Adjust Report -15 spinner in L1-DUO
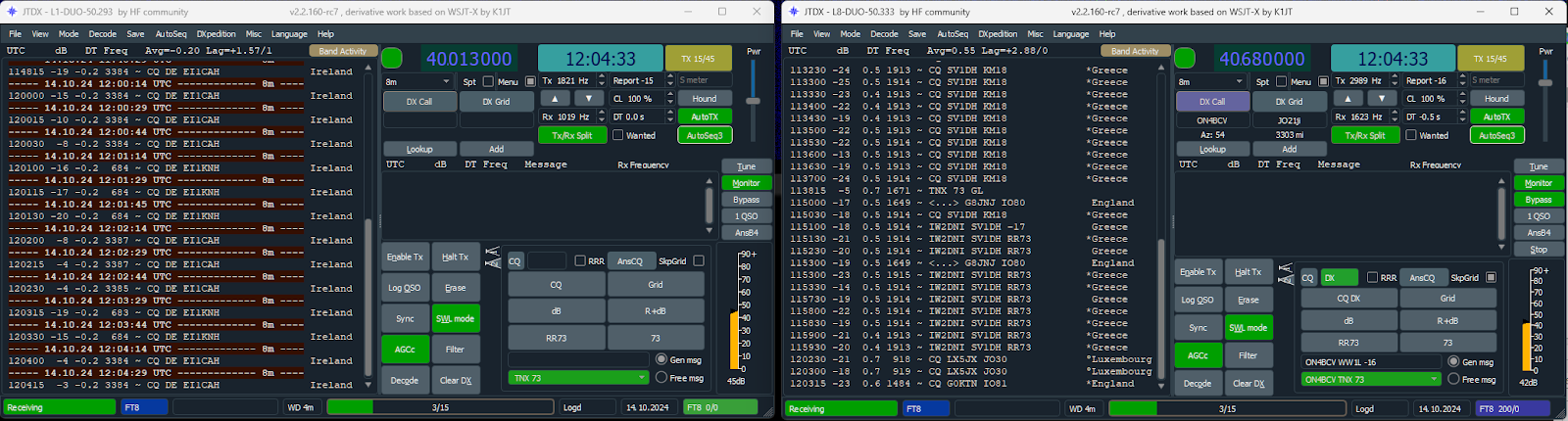 [641, 81]
